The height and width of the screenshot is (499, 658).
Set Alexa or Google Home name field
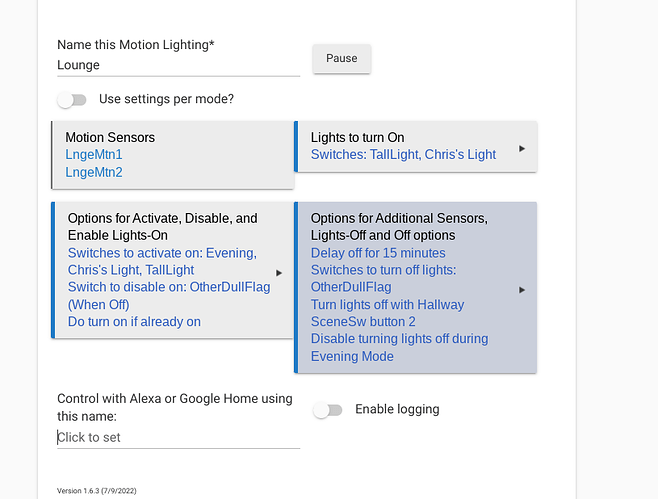coord(179,437)
